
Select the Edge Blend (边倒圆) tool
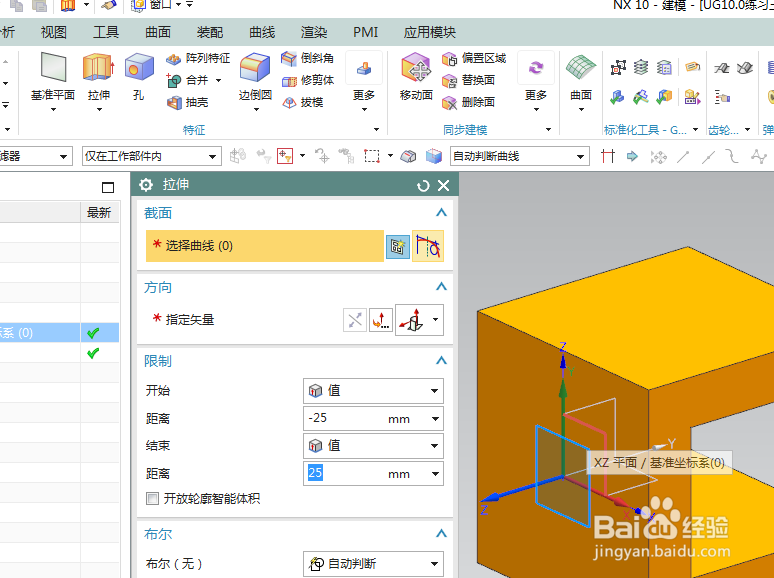click(x=255, y=68)
